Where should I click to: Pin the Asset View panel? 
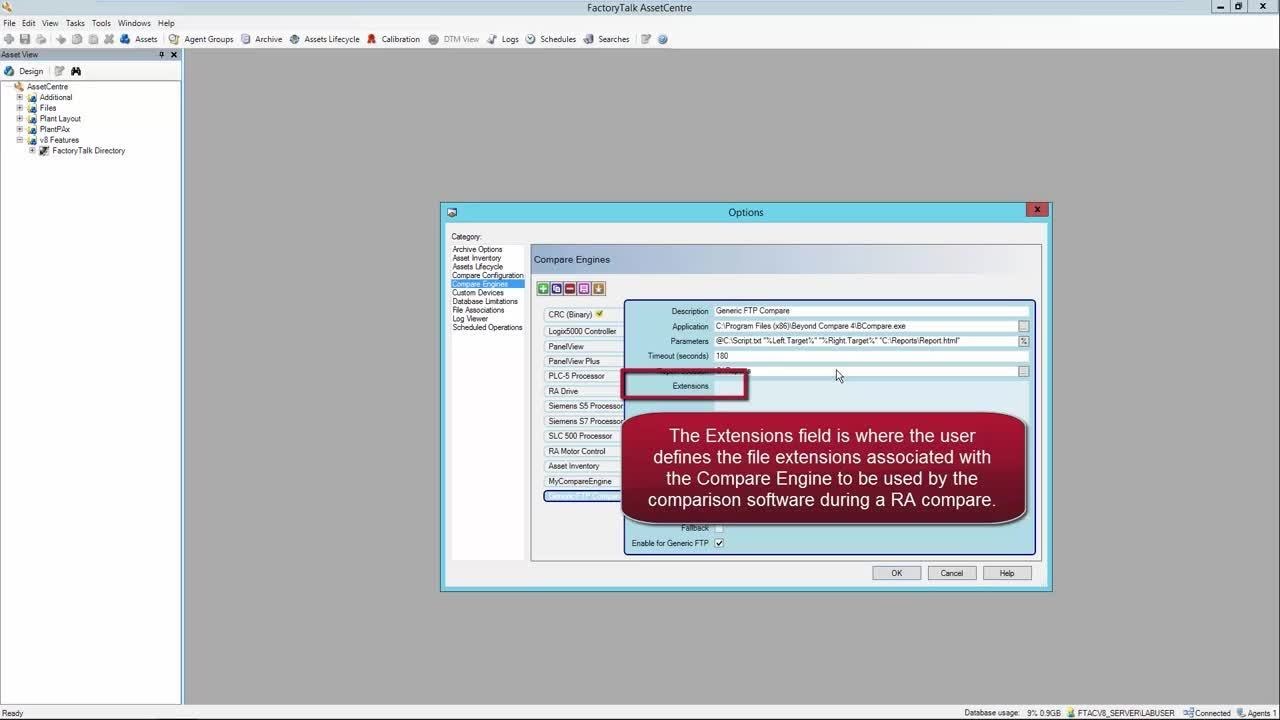[162, 55]
